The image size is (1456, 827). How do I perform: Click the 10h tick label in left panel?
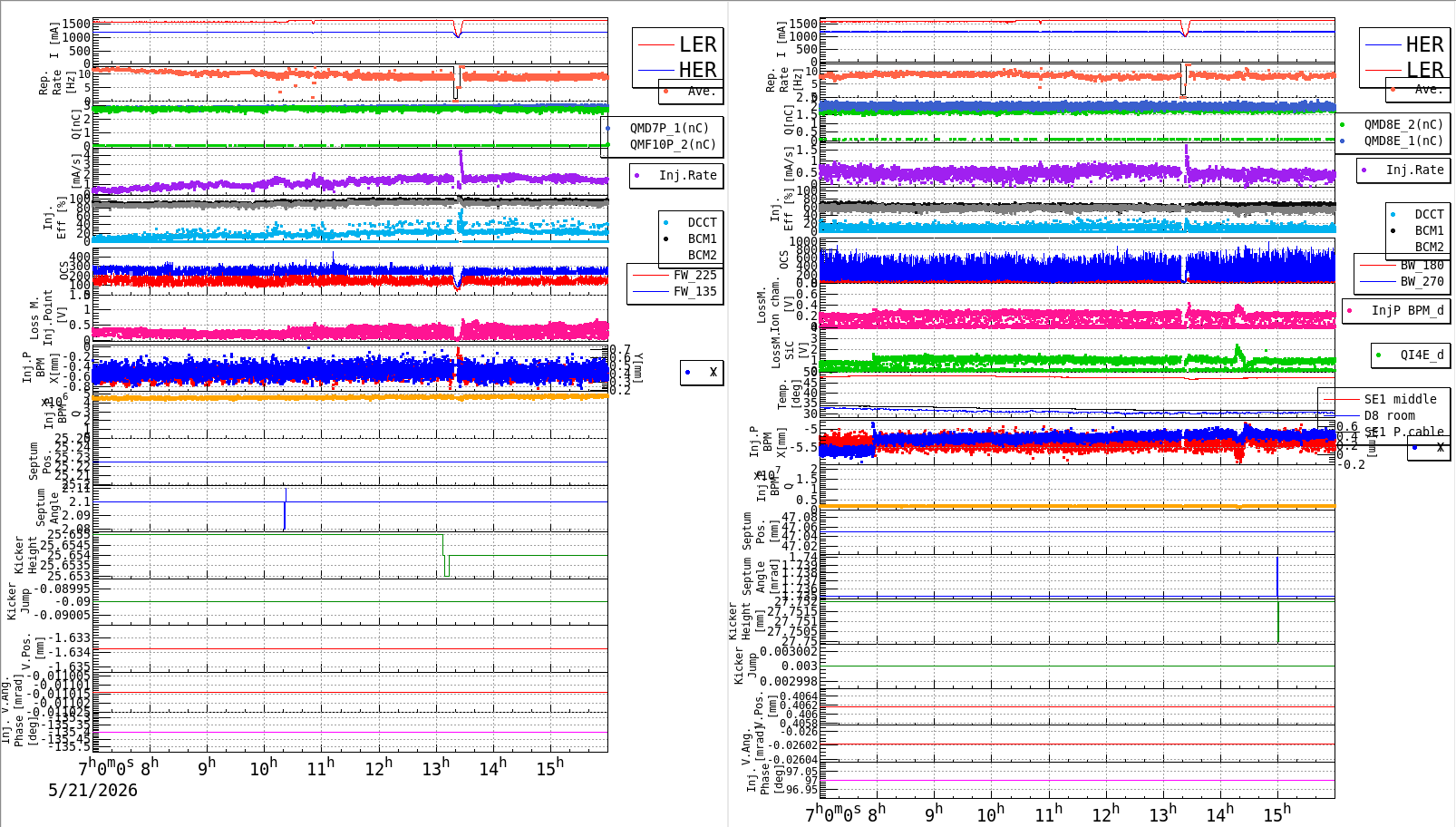click(x=264, y=768)
